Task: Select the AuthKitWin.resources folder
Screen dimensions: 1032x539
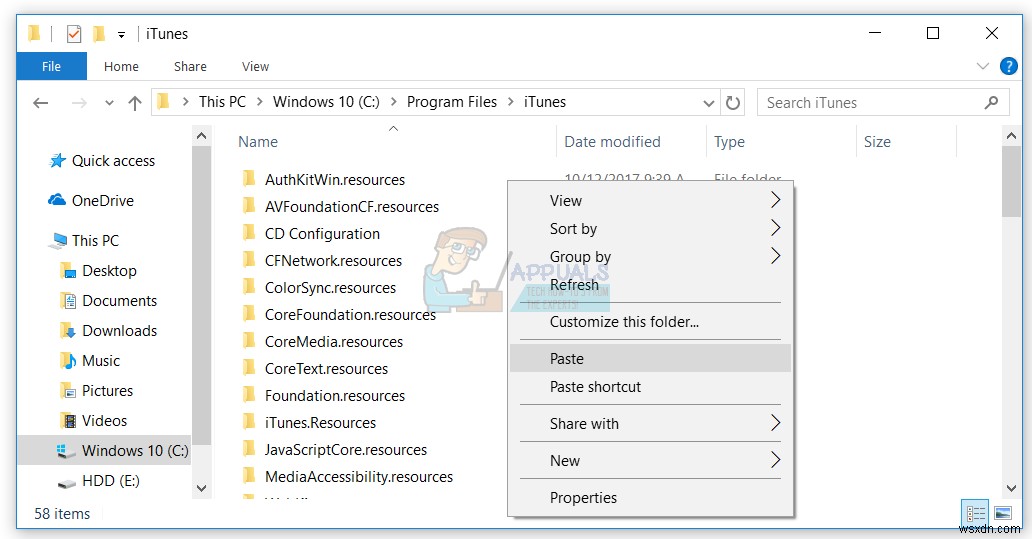Action: point(324,180)
